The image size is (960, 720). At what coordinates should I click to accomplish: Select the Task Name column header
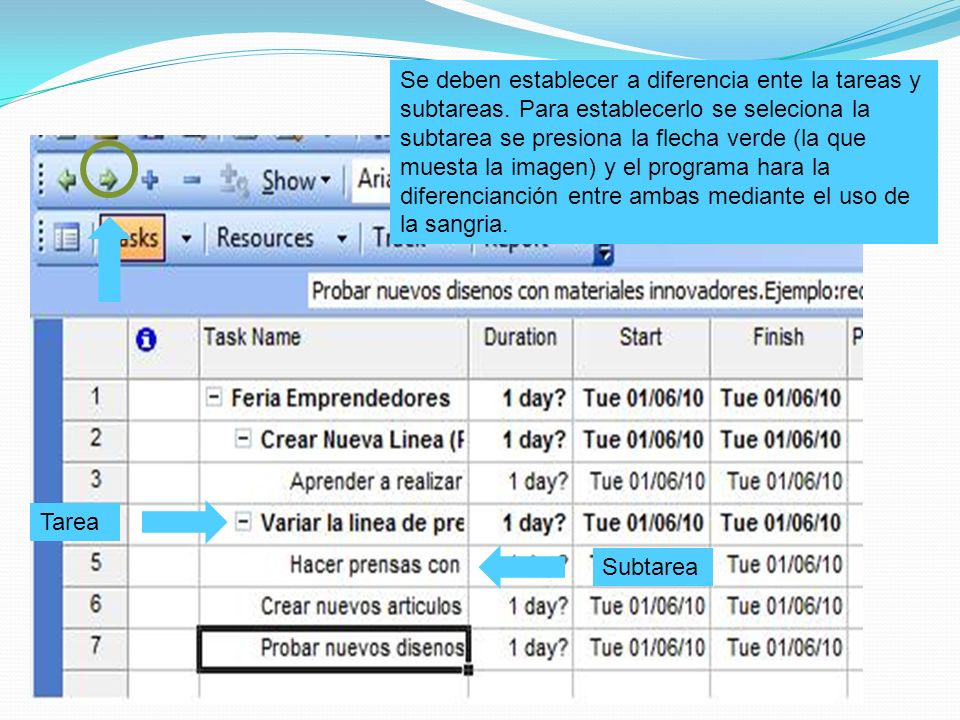(334, 348)
